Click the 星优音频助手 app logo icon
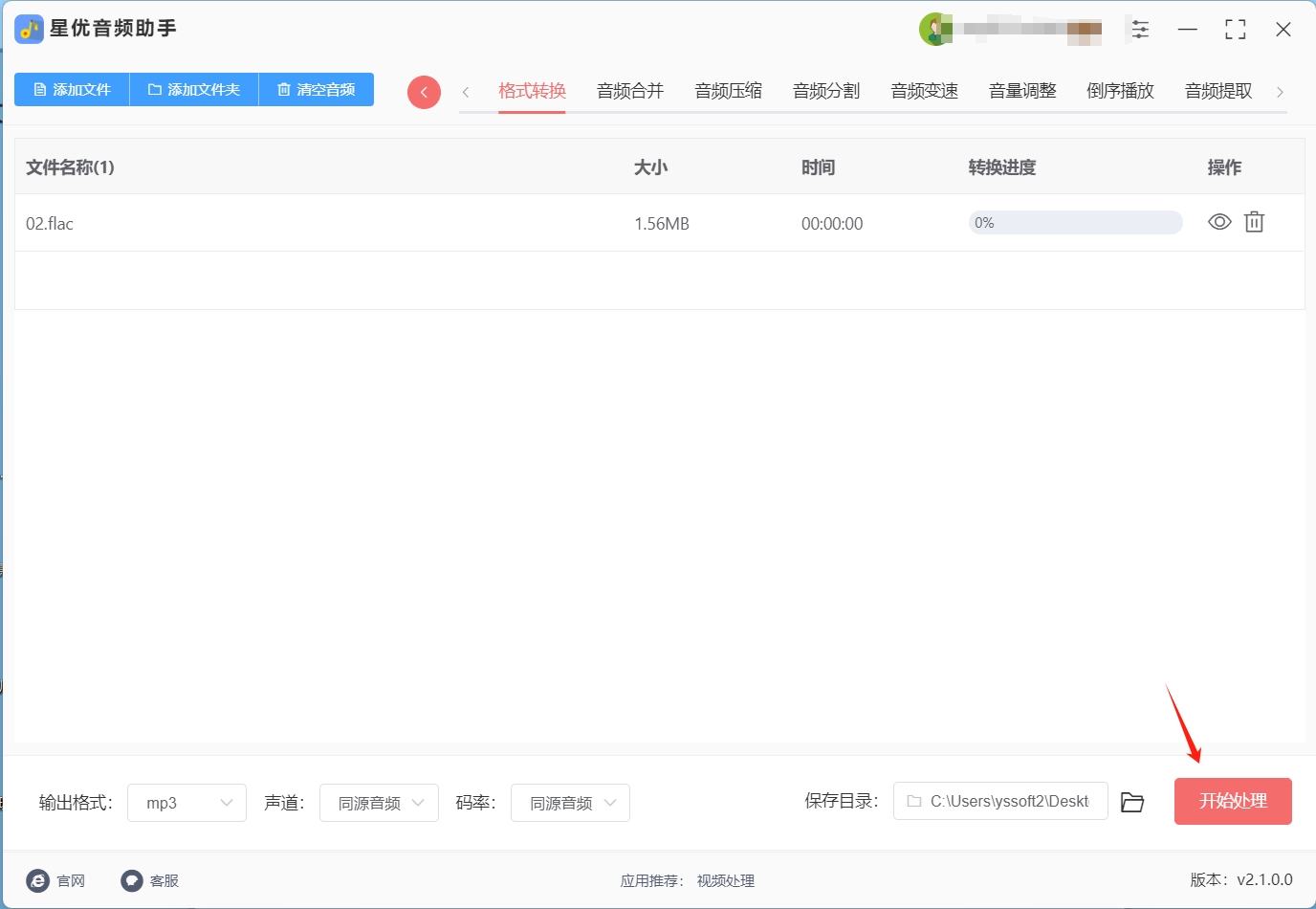1316x909 pixels. point(29,29)
